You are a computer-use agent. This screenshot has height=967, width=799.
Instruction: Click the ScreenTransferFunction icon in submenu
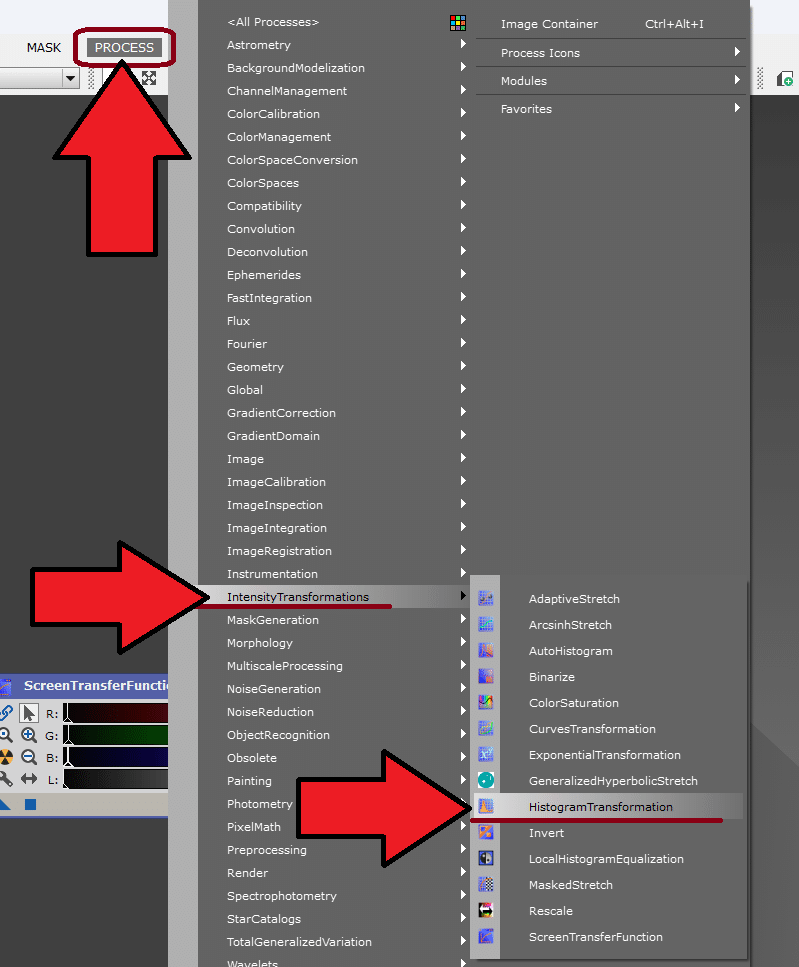point(486,936)
